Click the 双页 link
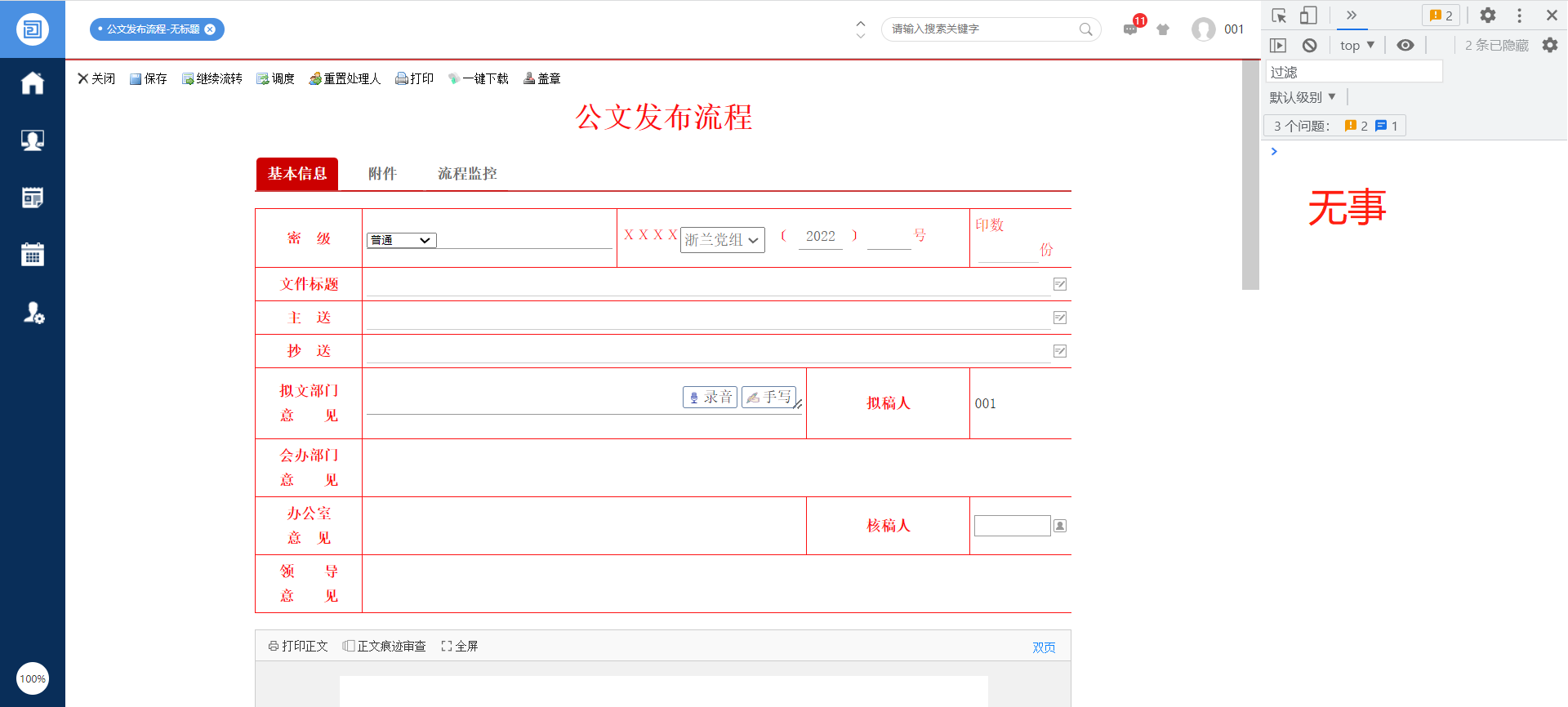1568x707 pixels. click(x=1044, y=647)
